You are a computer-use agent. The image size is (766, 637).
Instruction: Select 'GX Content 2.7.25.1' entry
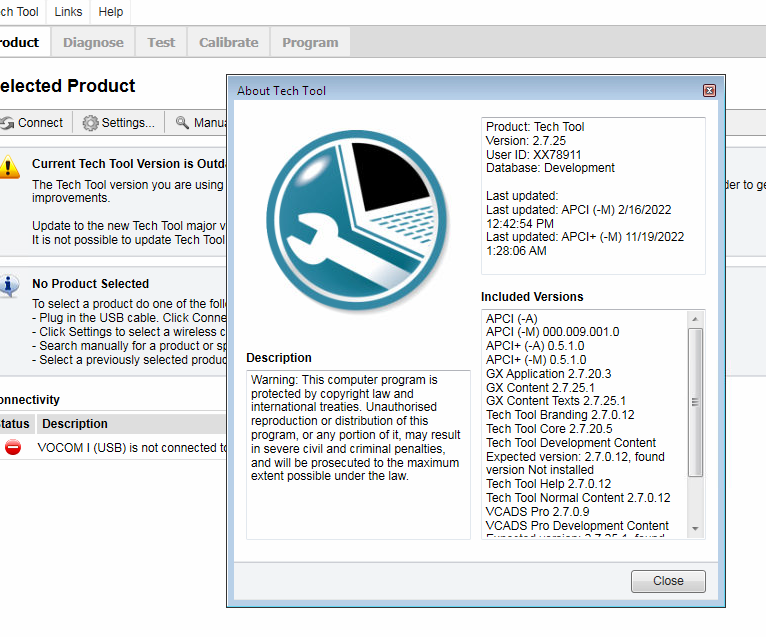pos(540,388)
